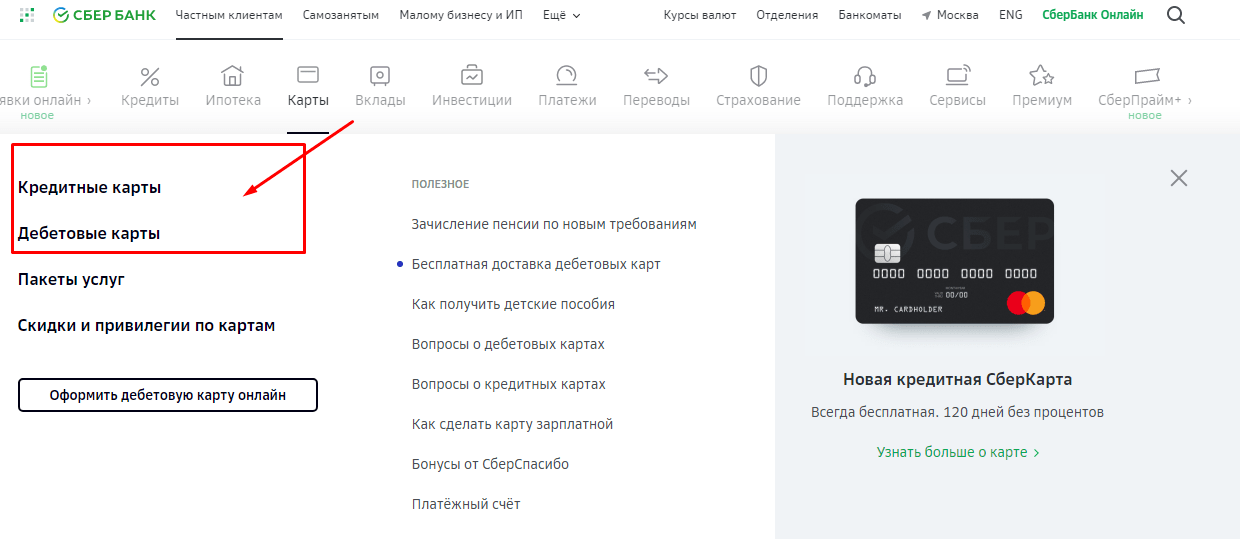Close the cards menu with the X
This screenshot has width=1240, height=539.
pyautogui.click(x=1179, y=178)
